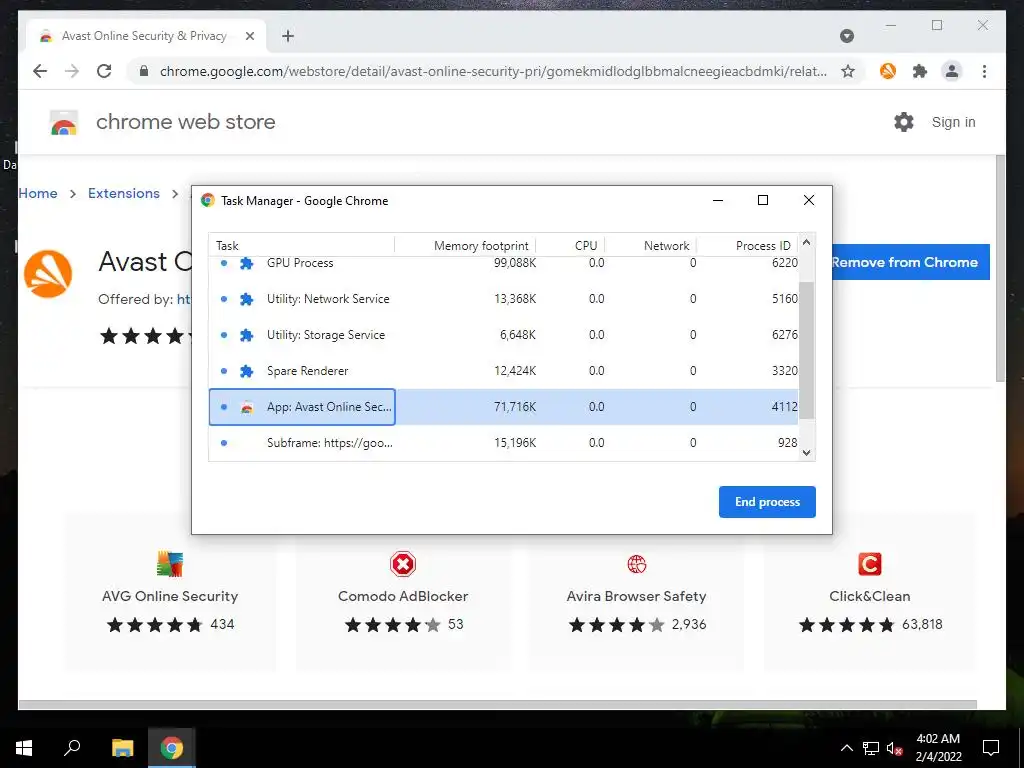Click the address bar URL
This screenshot has width=1024, height=768.
494,71
